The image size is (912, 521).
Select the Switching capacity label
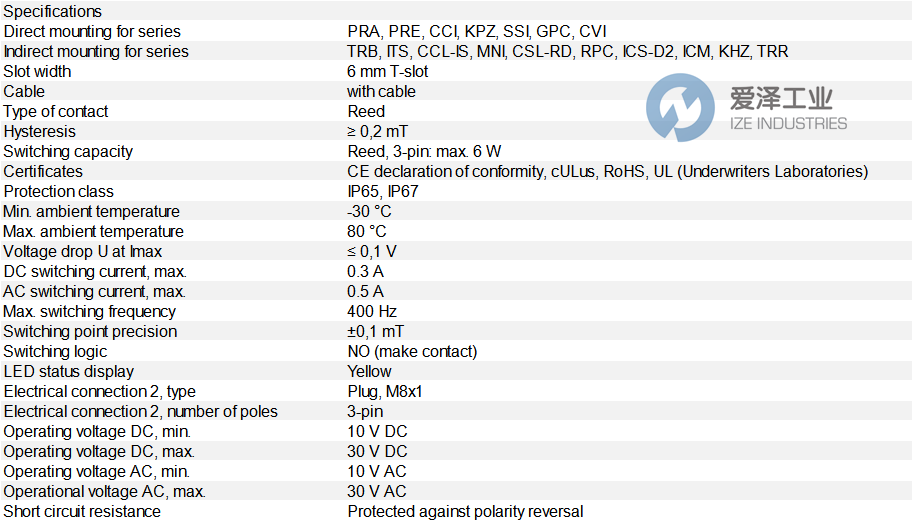(68, 151)
